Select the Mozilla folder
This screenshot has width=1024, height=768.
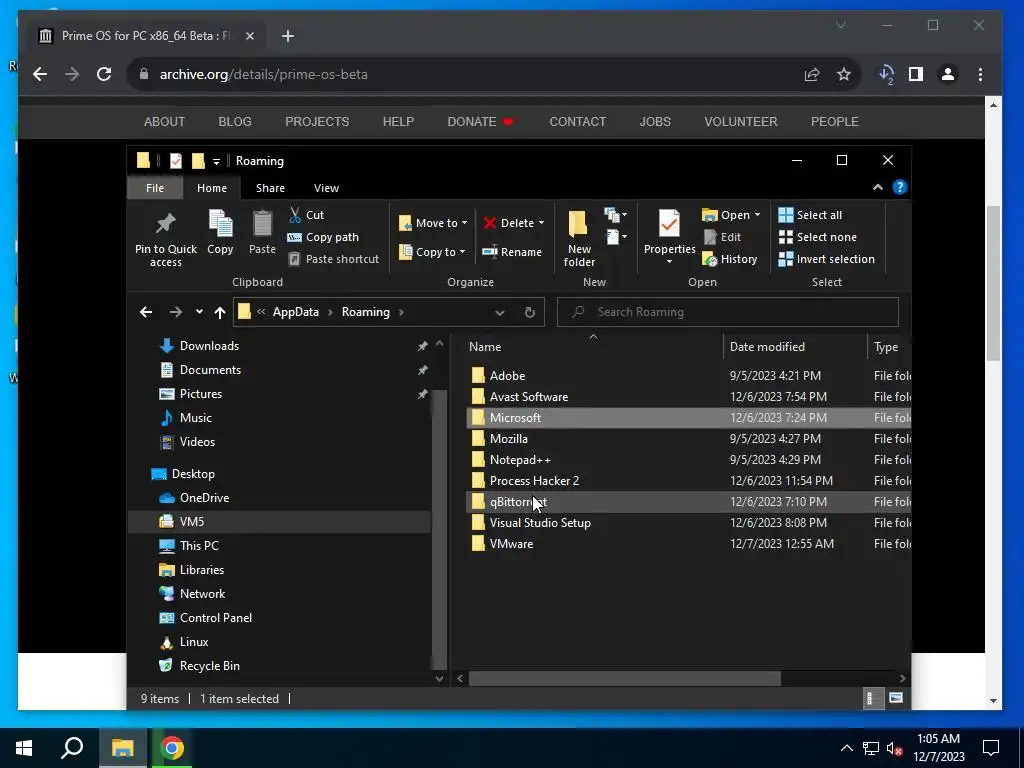click(x=509, y=439)
